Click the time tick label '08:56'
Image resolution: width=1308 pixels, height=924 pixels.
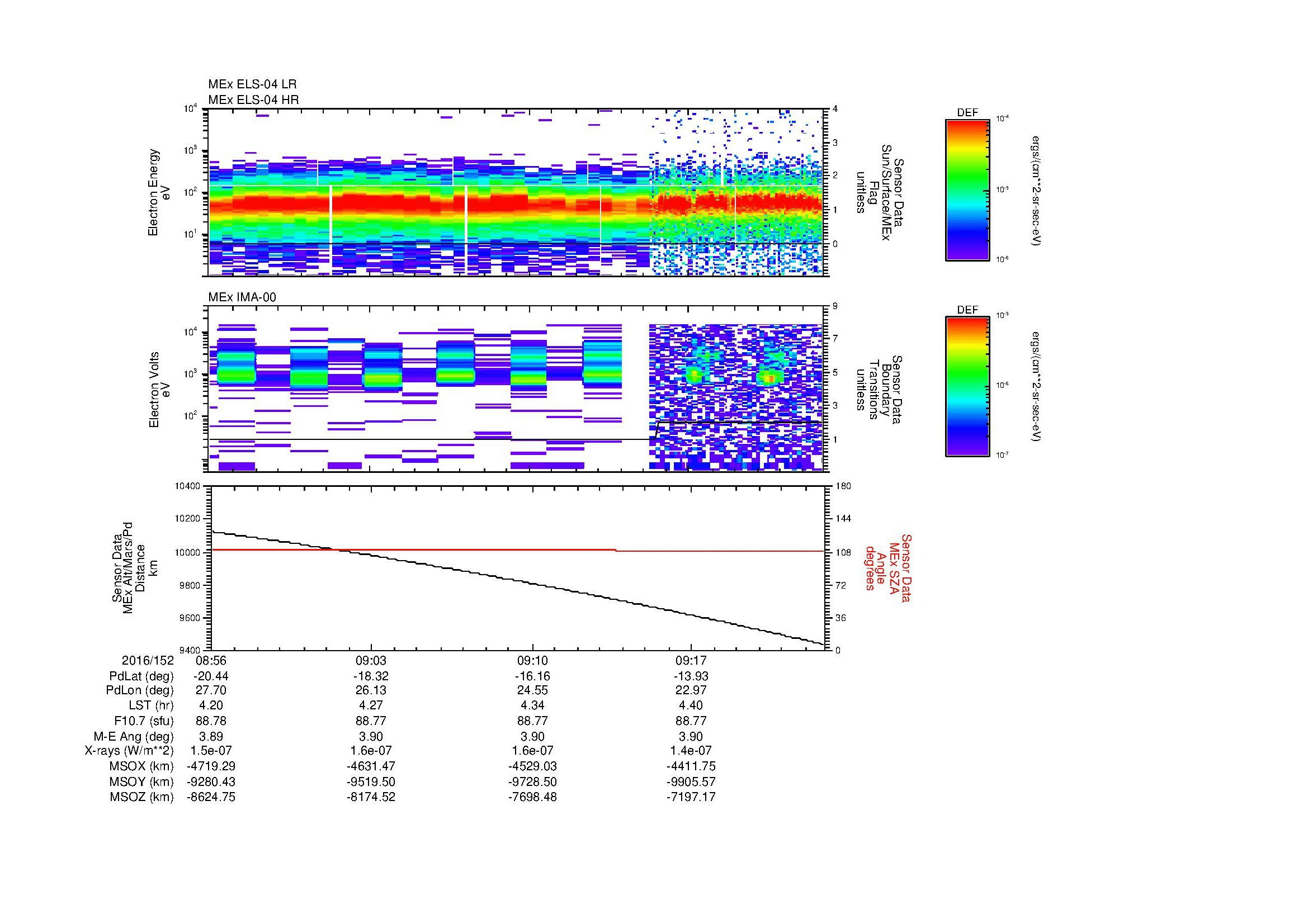[211, 661]
